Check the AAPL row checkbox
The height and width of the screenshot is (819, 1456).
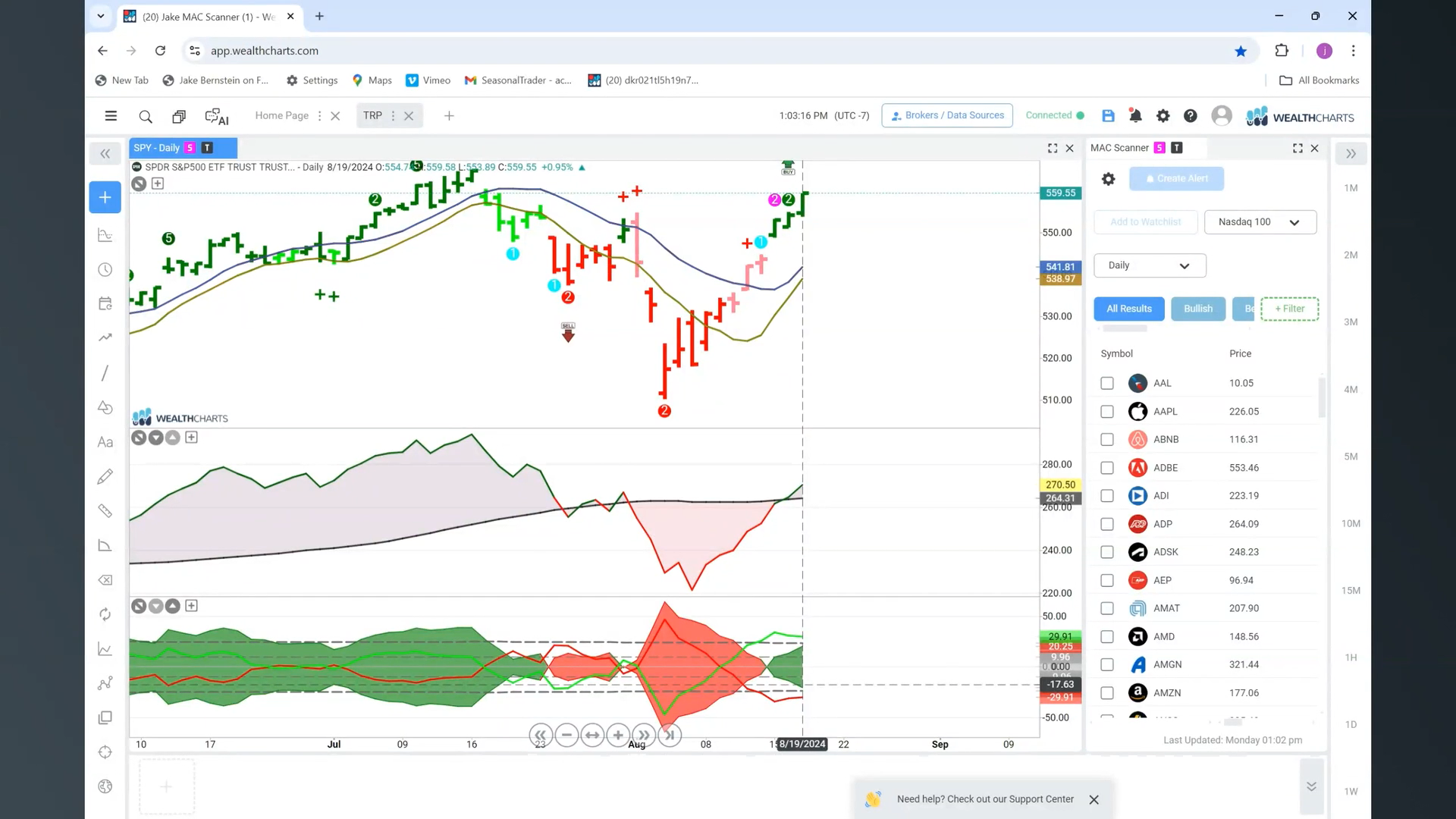tap(1107, 411)
